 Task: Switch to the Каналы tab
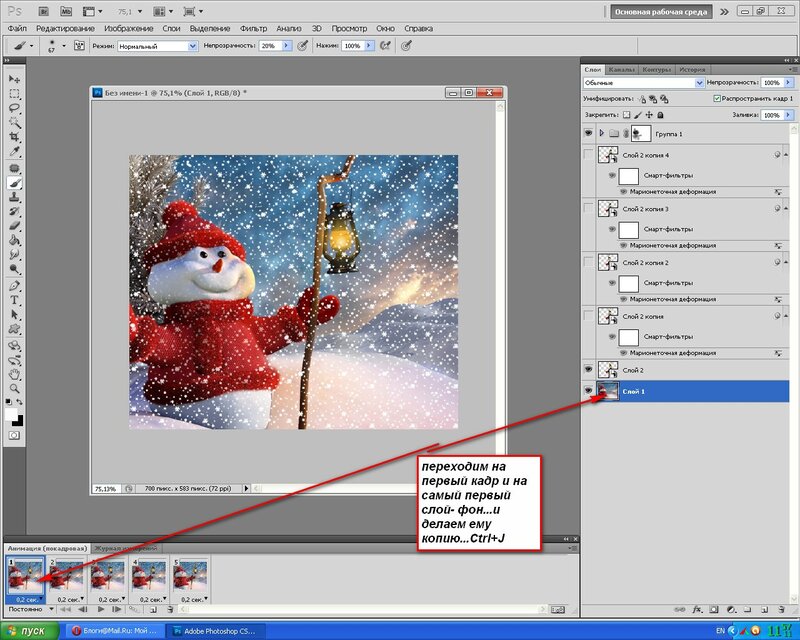click(622, 69)
